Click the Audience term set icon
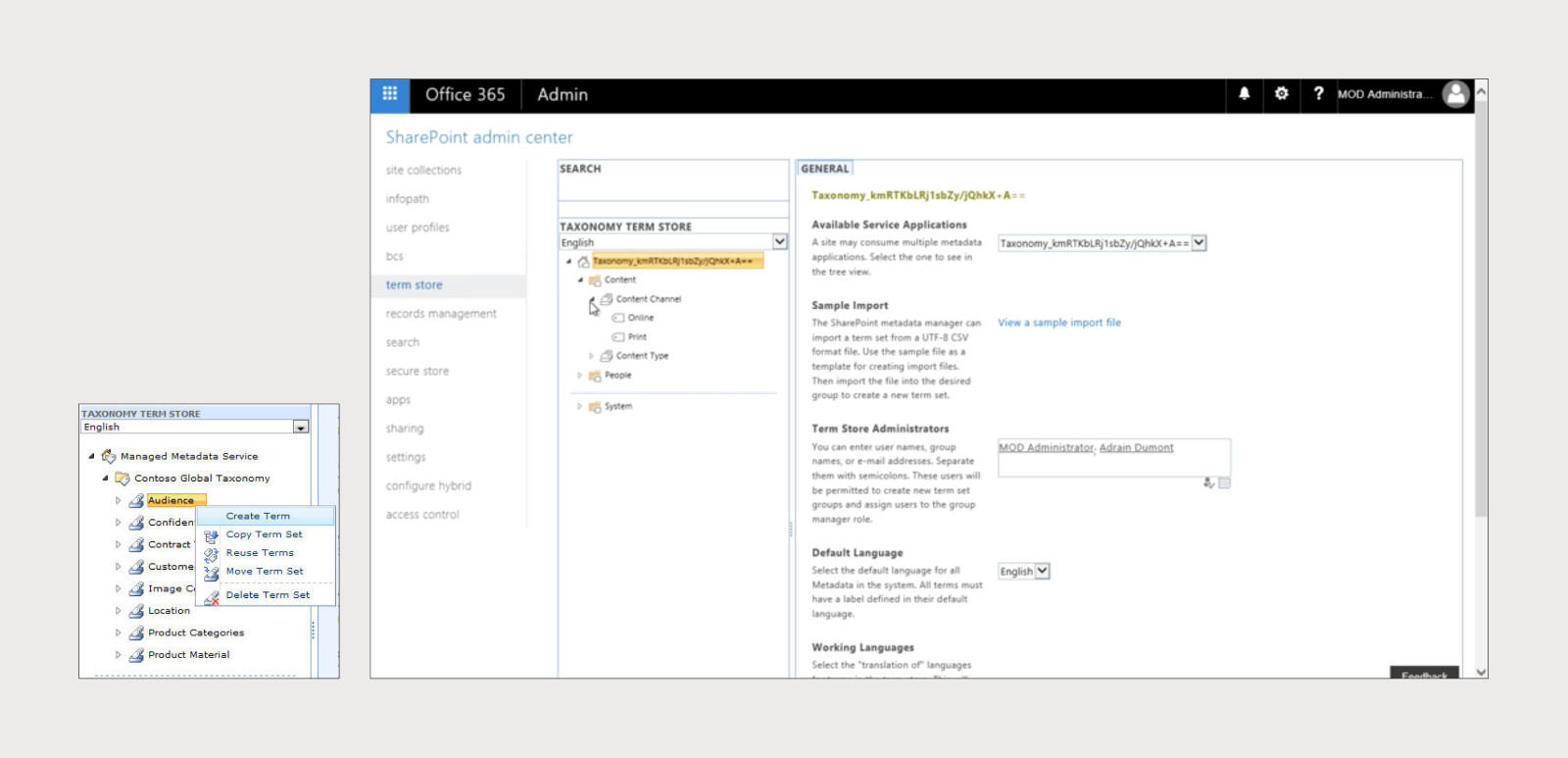Viewport: 1568px width, 758px height. tap(136, 501)
